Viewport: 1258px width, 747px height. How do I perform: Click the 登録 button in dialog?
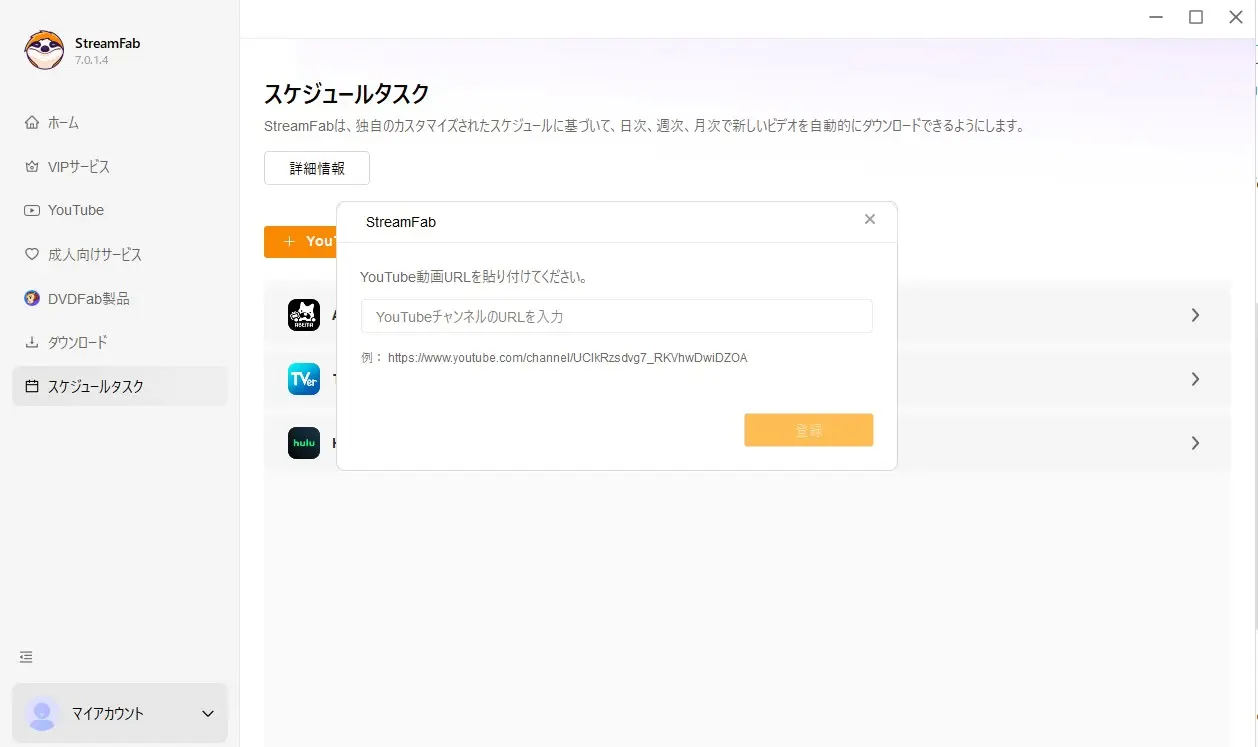point(809,430)
